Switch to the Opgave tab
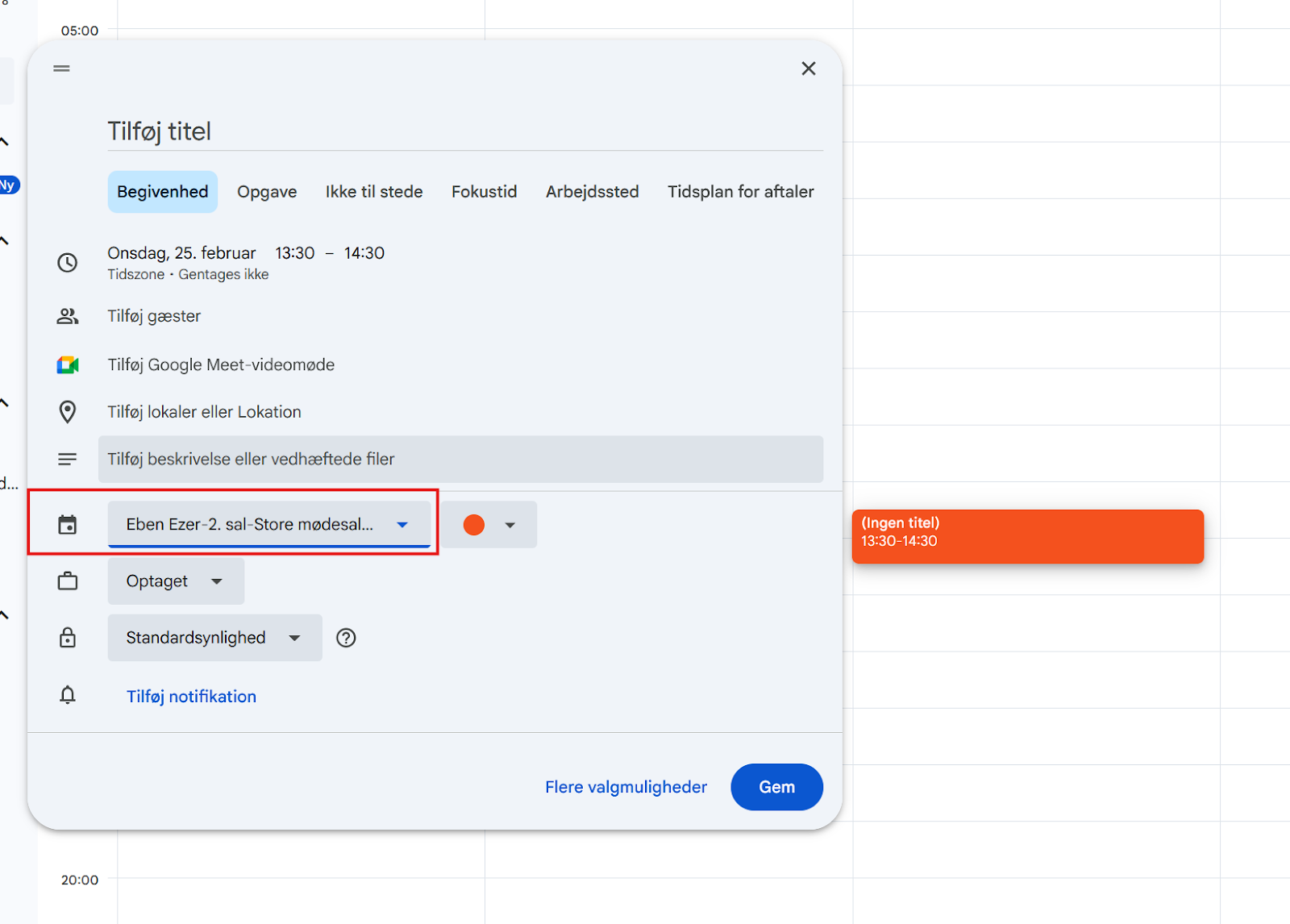The width and height of the screenshot is (1290, 924). (267, 192)
